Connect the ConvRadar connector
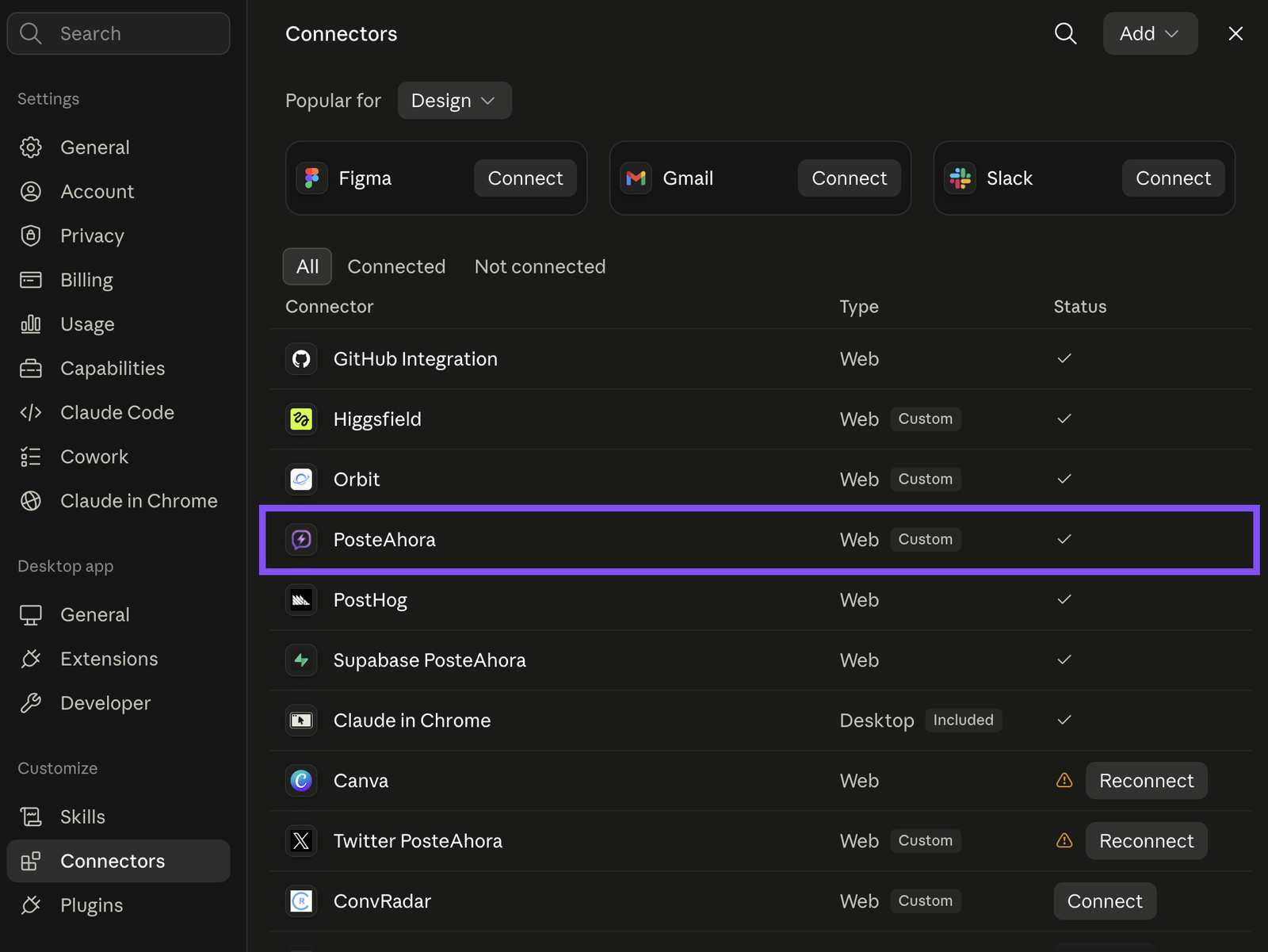 coord(1105,901)
